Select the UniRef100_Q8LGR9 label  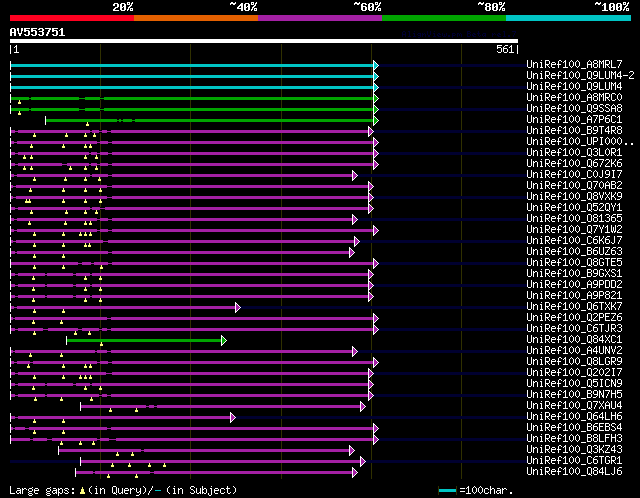574,362
